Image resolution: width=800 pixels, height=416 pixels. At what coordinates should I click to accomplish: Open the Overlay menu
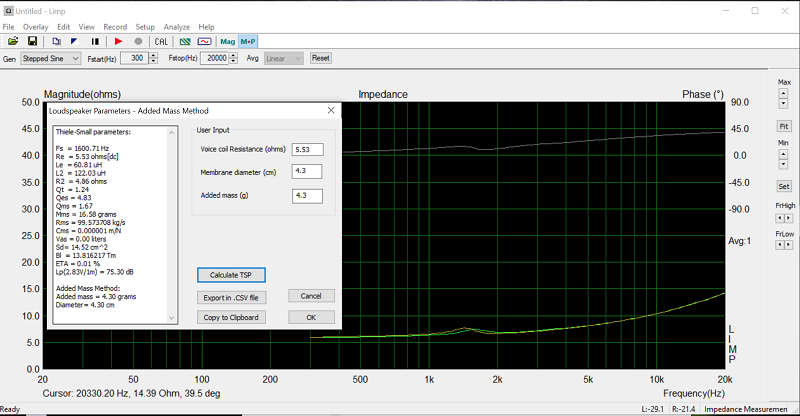[x=35, y=27]
